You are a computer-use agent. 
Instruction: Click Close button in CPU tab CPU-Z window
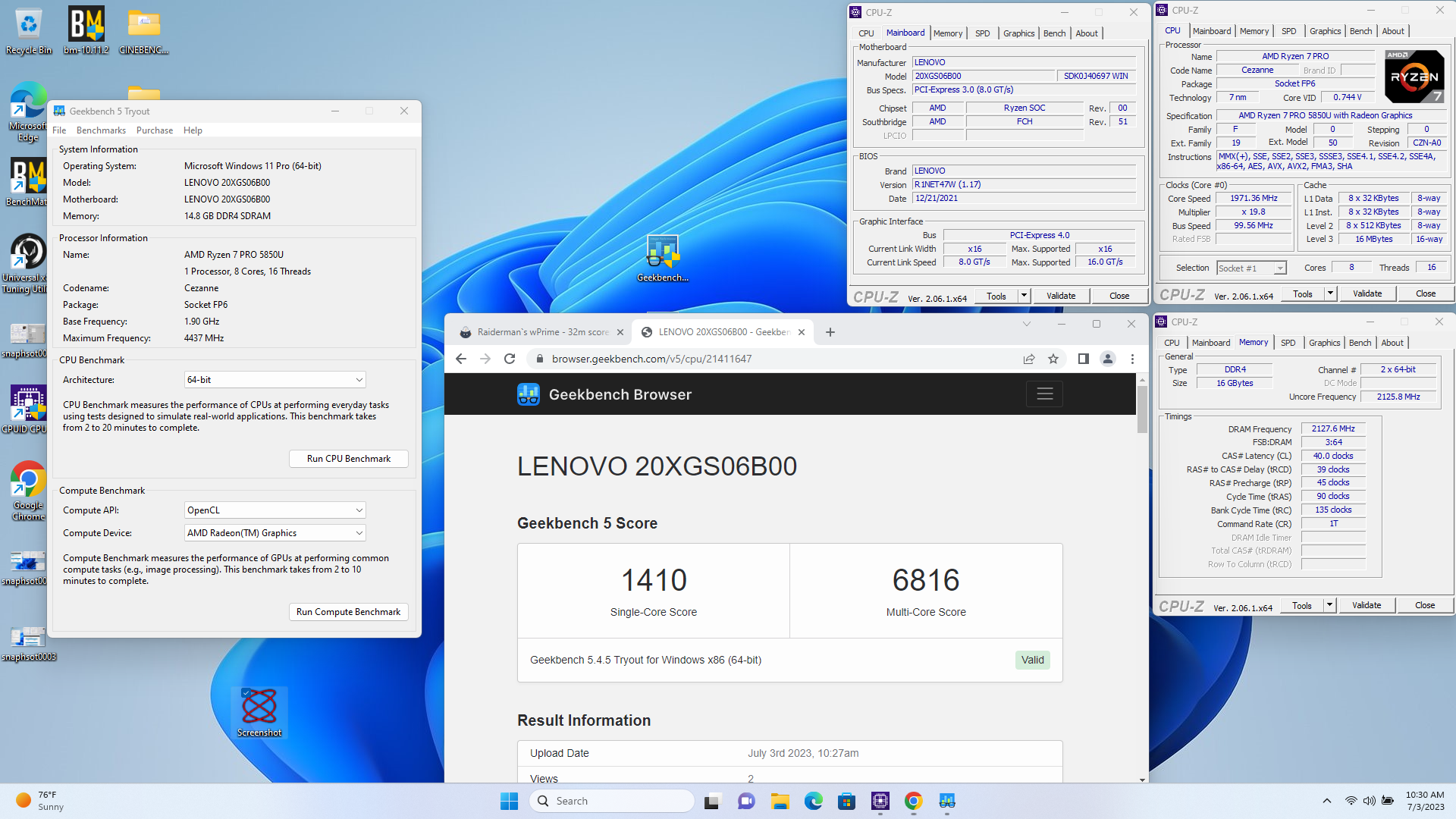pyautogui.click(x=1426, y=293)
